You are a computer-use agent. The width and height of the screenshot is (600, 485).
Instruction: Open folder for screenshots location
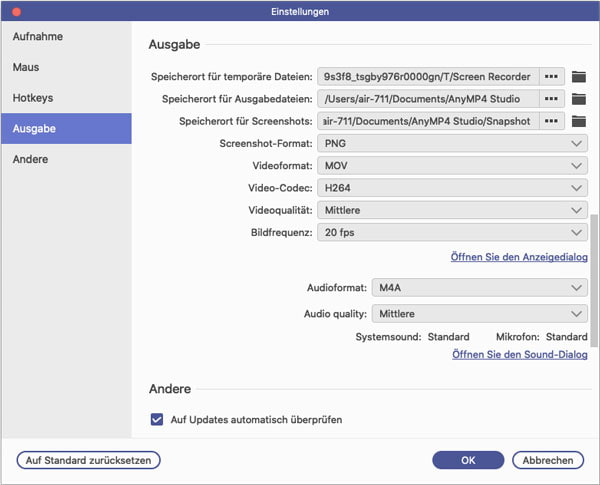click(x=578, y=121)
